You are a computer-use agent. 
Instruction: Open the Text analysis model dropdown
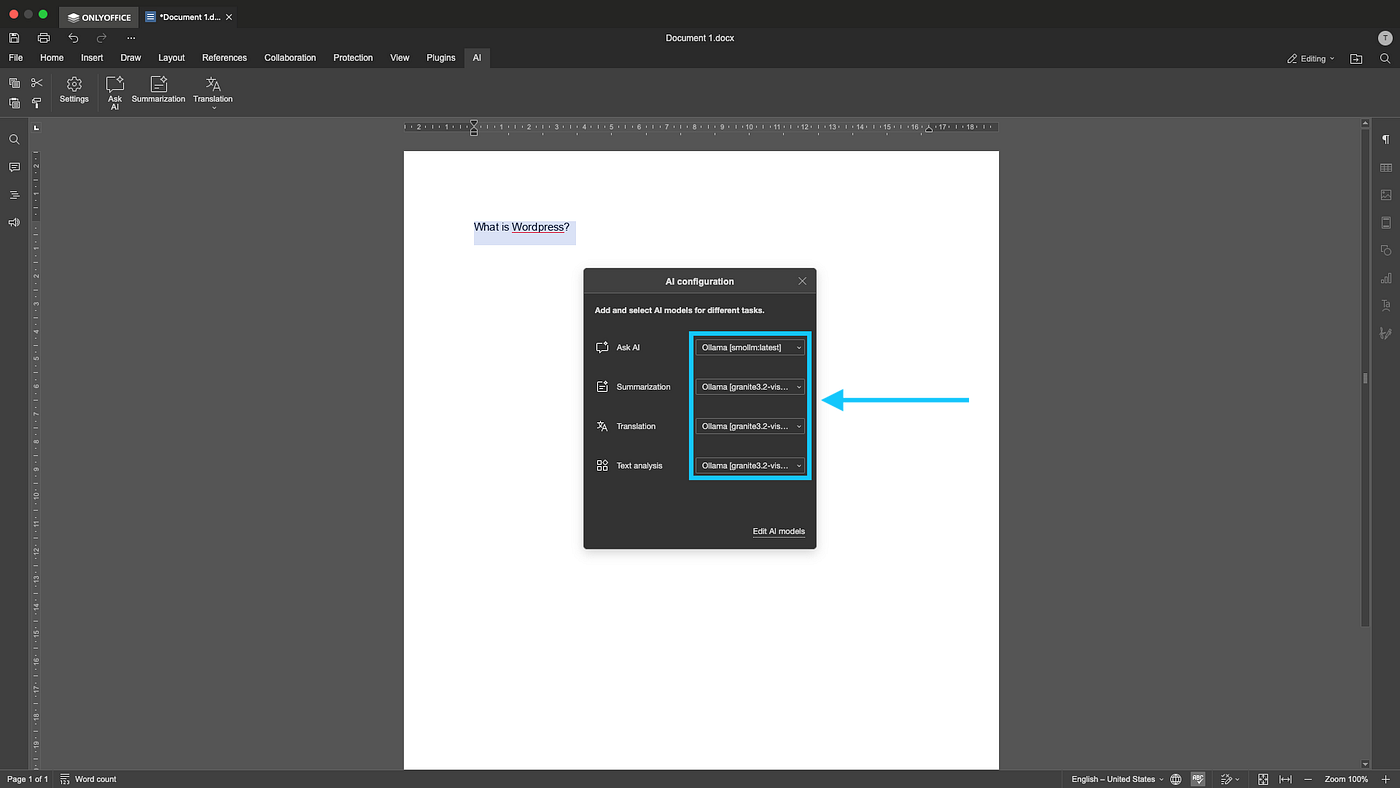(750, 465)
